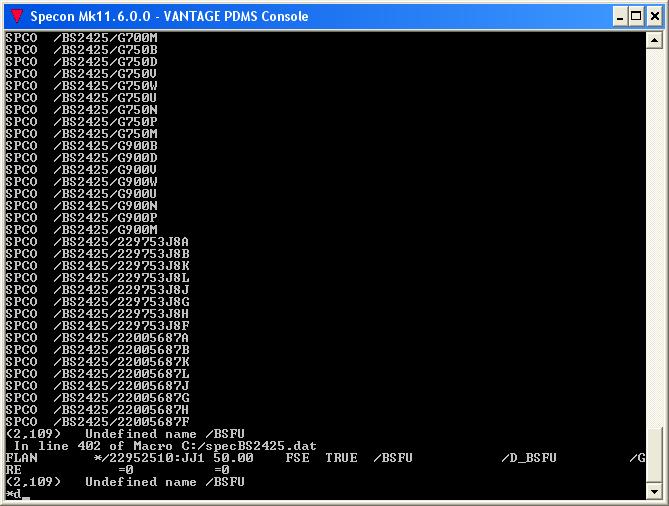The height and width of the screenshot is (506, 669).
Task: Minimize the Specon console window
Action: coord(620,16)
